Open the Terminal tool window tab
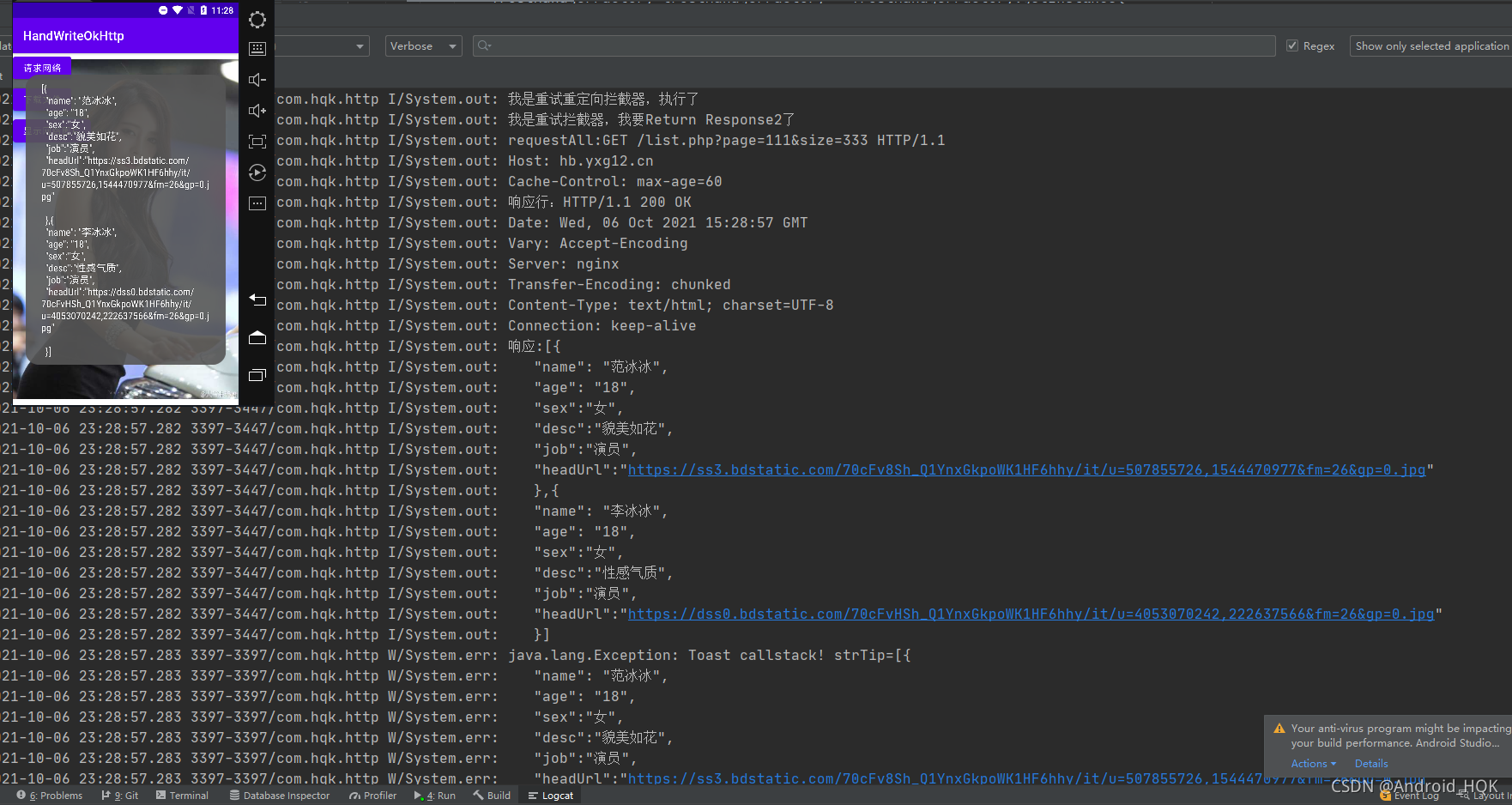 point(182,796)
